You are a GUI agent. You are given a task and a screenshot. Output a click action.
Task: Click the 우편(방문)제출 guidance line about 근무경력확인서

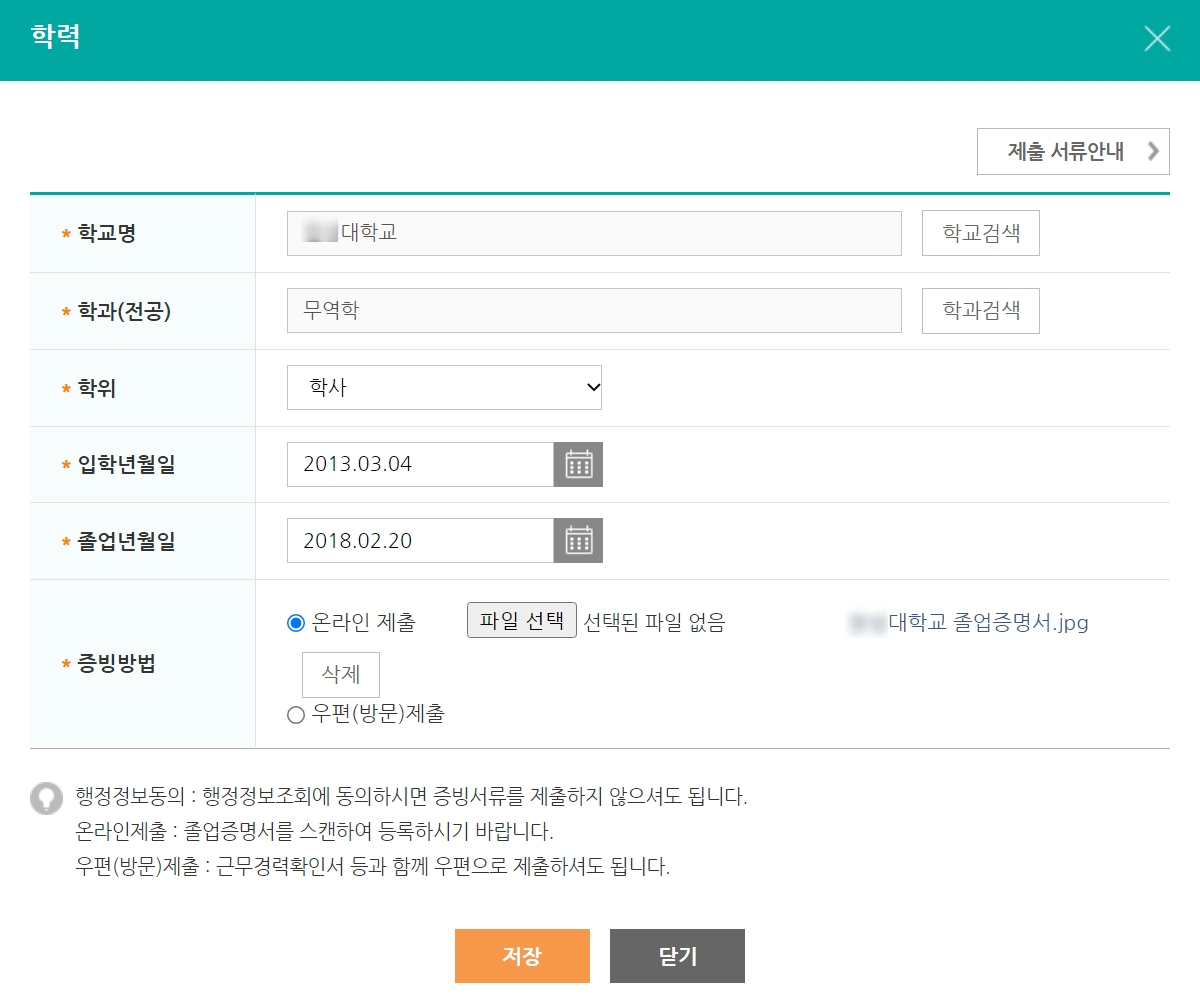tap(372, 866)
